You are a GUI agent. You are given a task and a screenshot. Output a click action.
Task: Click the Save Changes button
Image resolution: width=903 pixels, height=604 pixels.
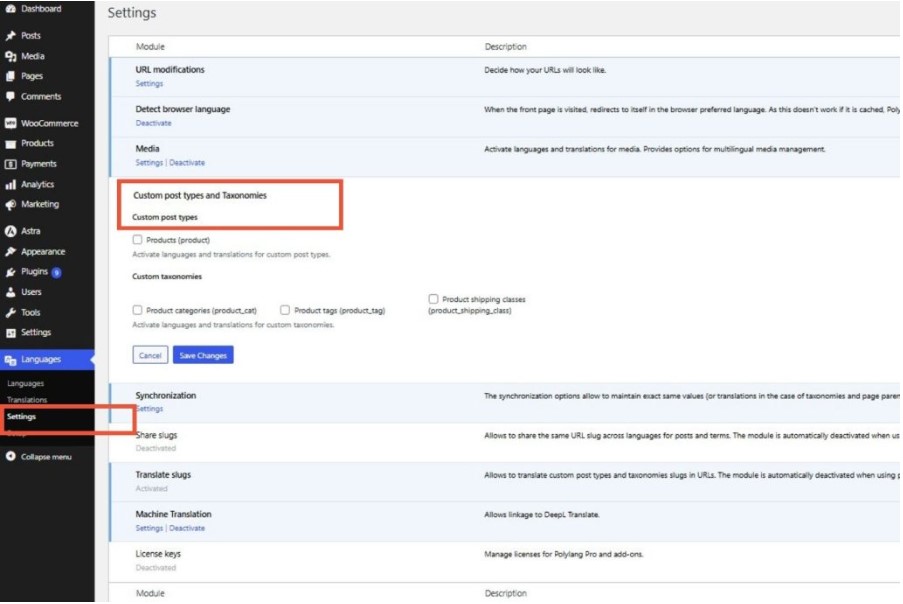coord(203,355)
